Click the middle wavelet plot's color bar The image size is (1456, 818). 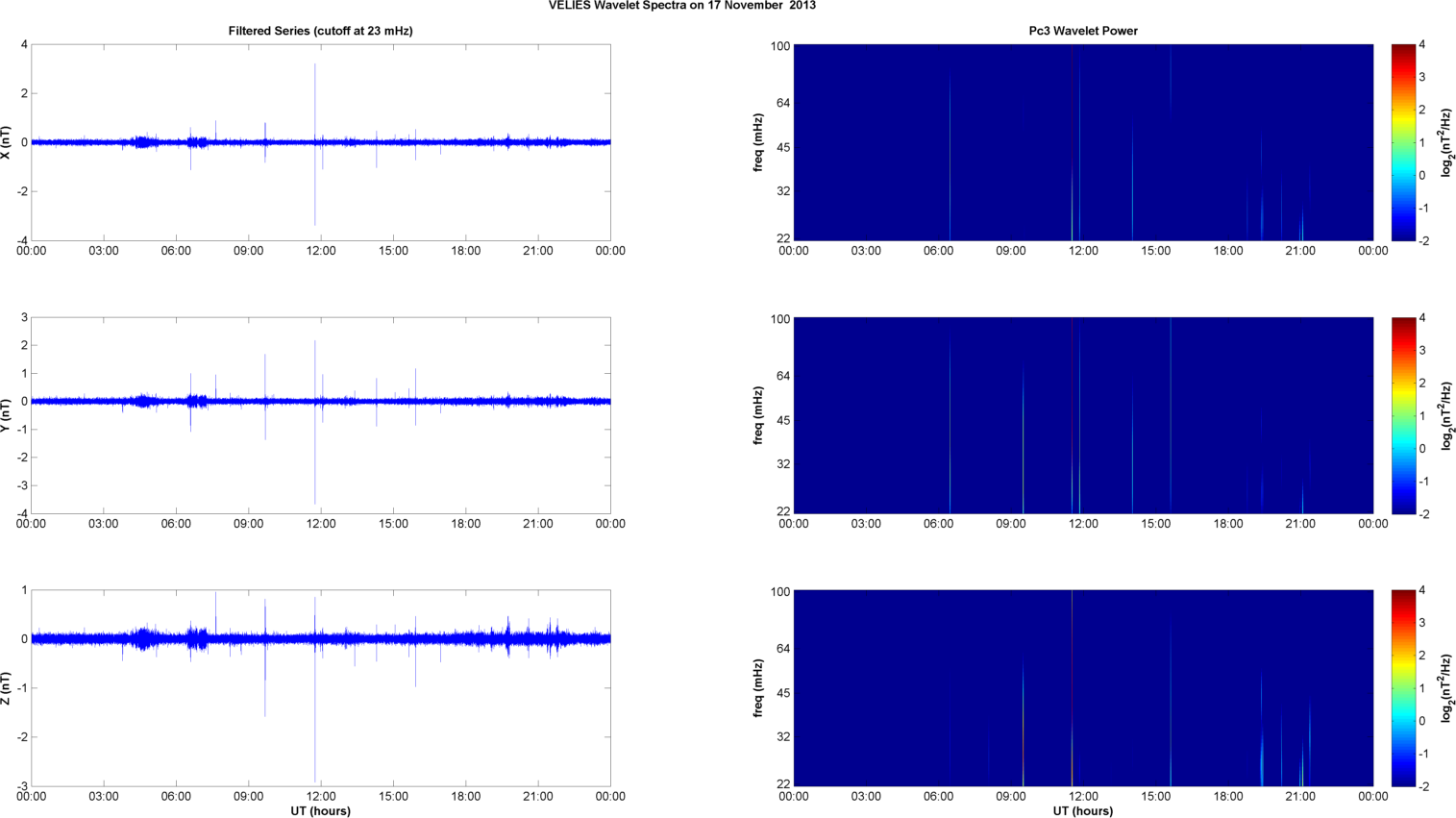click(x=1403, y=415)
